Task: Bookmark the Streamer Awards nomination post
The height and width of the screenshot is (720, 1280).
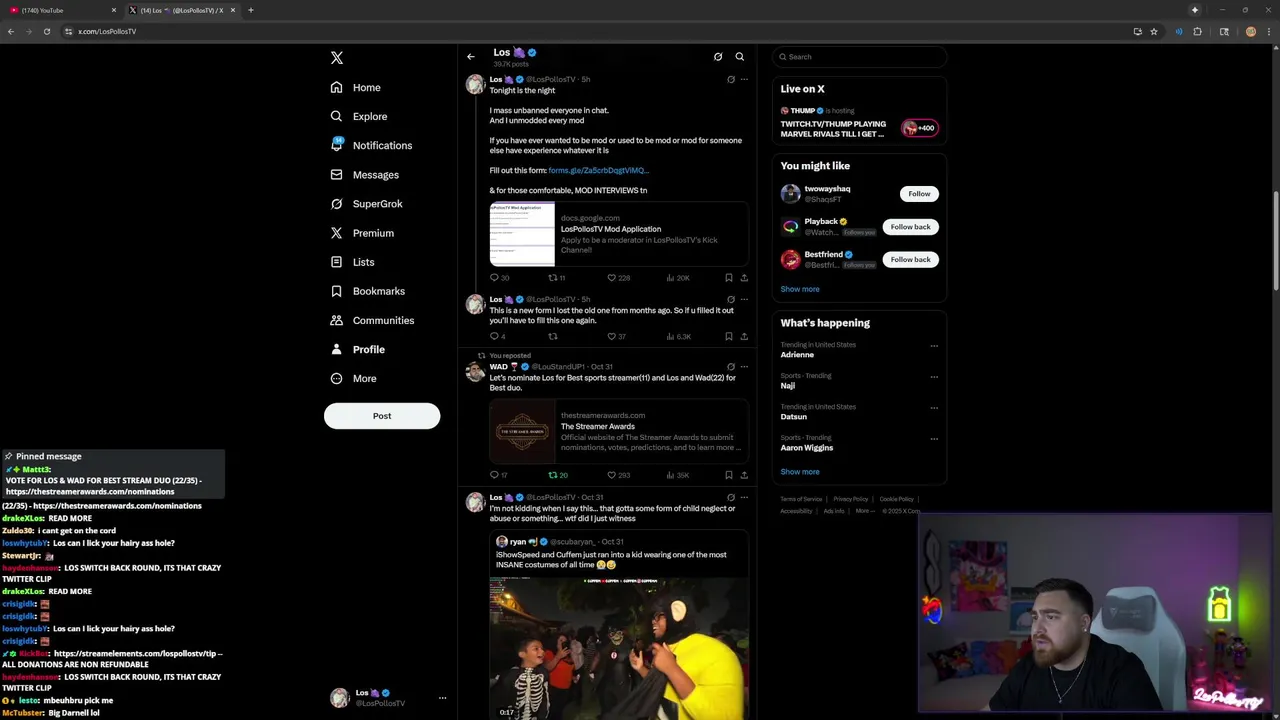Action: pos(729,475)
